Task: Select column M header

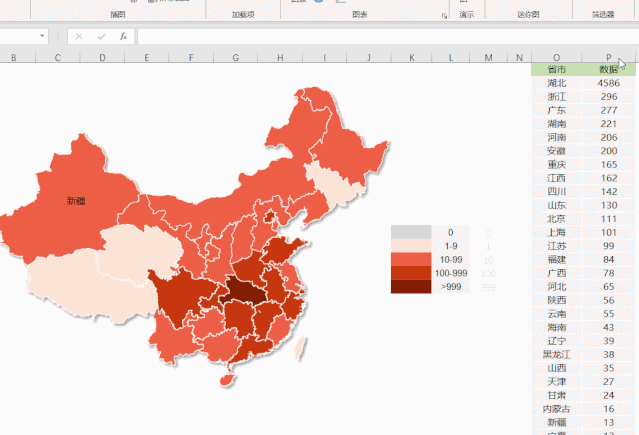Action: point(488,57)
